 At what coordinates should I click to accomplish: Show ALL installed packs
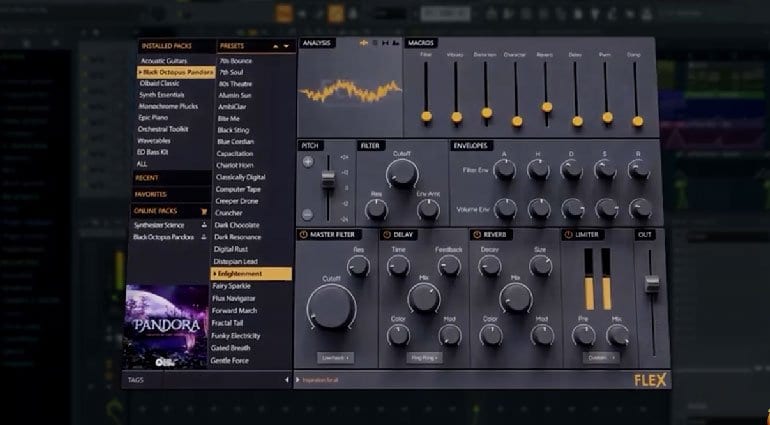click(x=142, y=164)
